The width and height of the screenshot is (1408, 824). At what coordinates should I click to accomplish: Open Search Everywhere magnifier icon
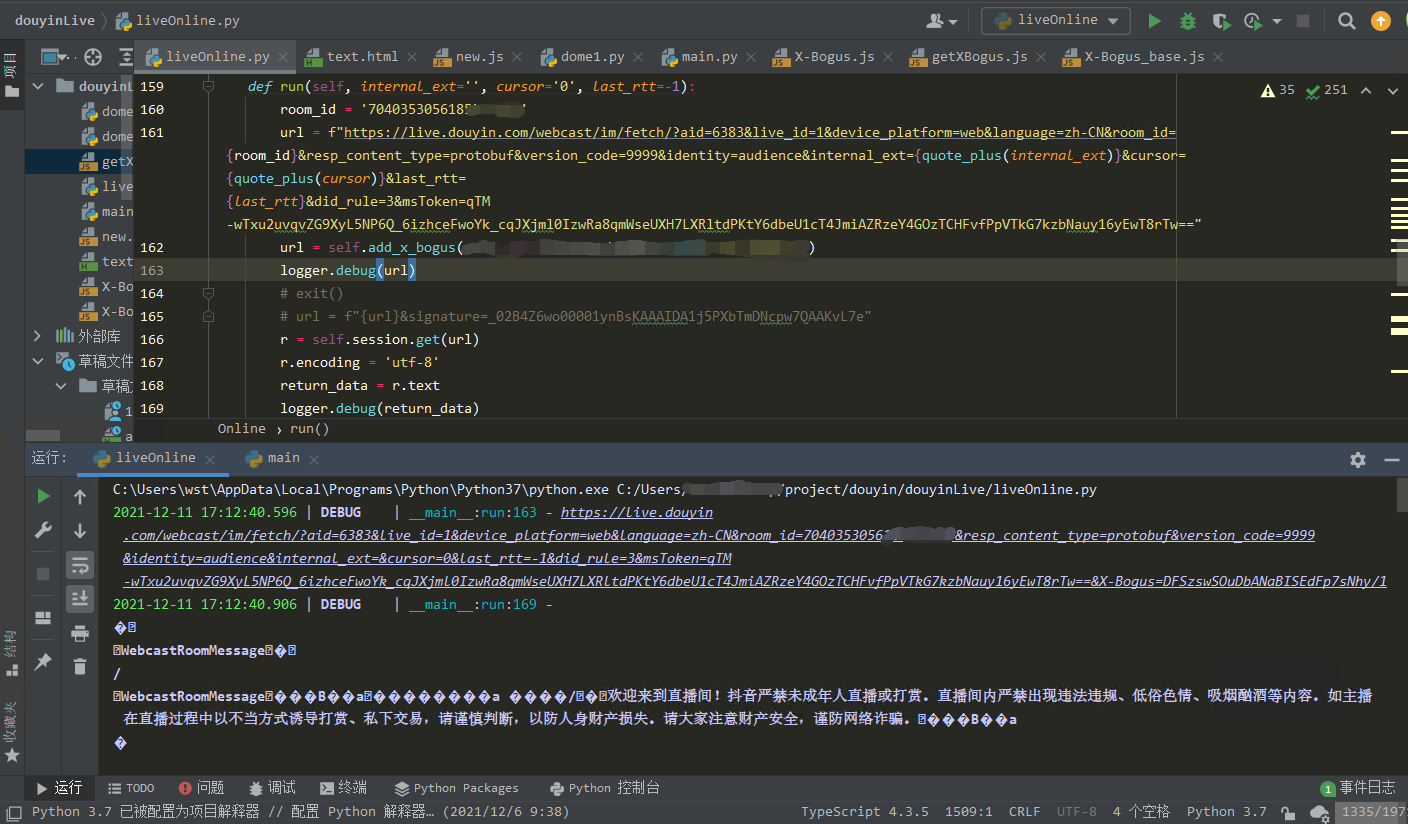coord(1347,21)
